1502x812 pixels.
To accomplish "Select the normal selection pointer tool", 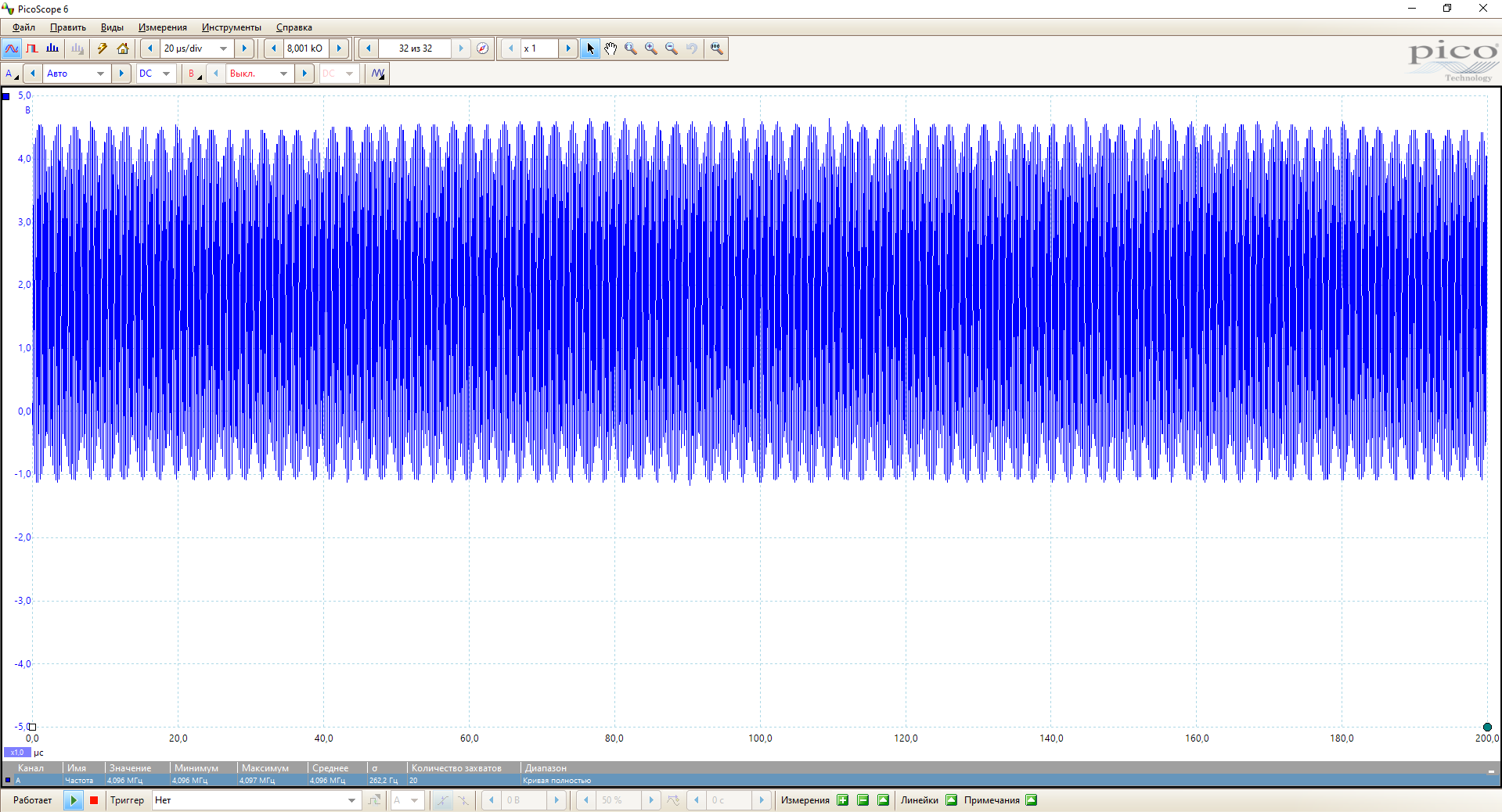I will click(590, 49).
